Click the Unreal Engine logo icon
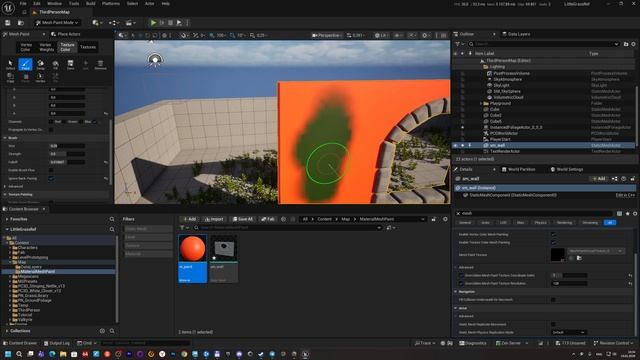640x360 pixels. point(8,8)
